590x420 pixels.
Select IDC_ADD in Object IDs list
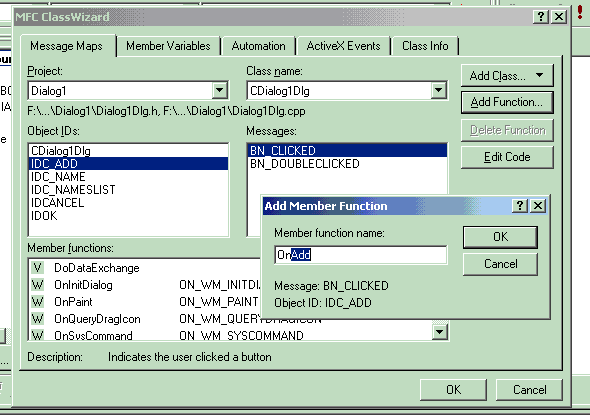(128, 164)
